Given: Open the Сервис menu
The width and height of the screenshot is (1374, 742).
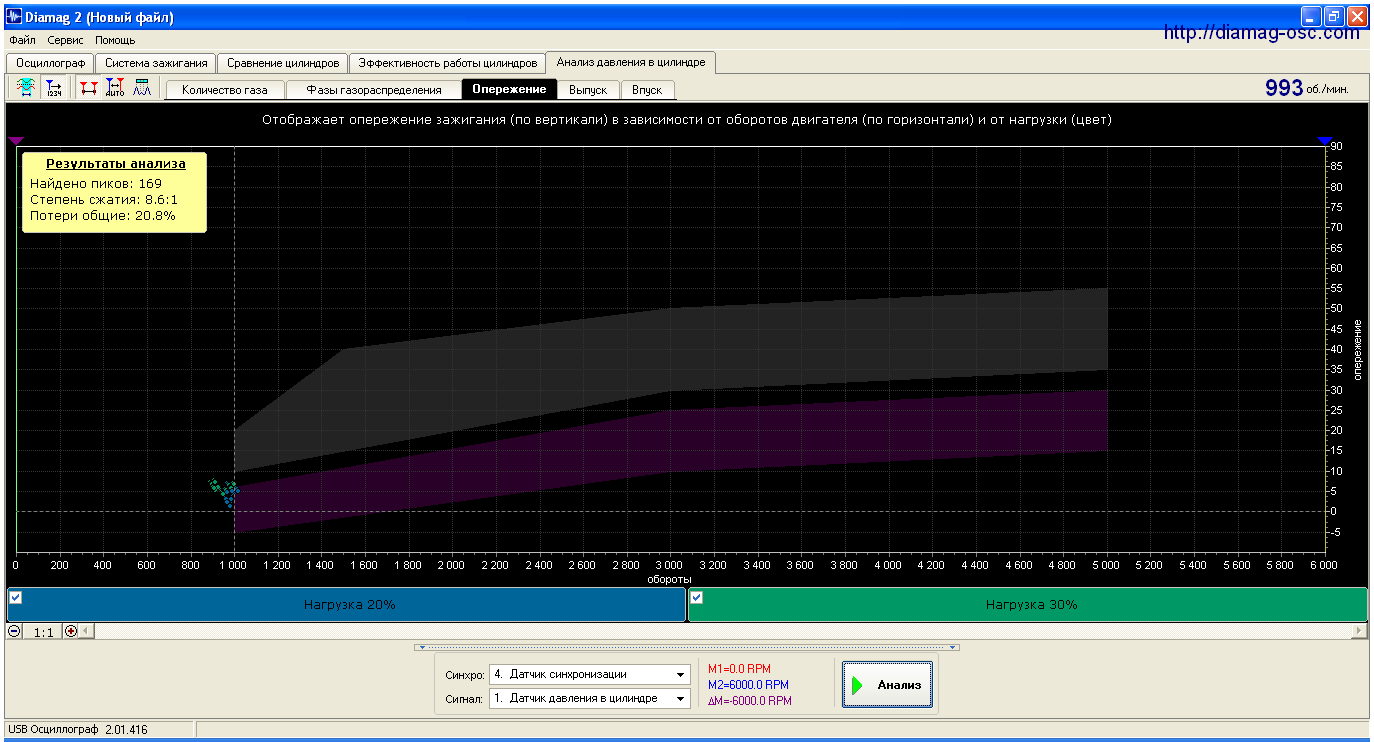Looking at the screenshot, I should pyautogui.click(x=65, y=41).
